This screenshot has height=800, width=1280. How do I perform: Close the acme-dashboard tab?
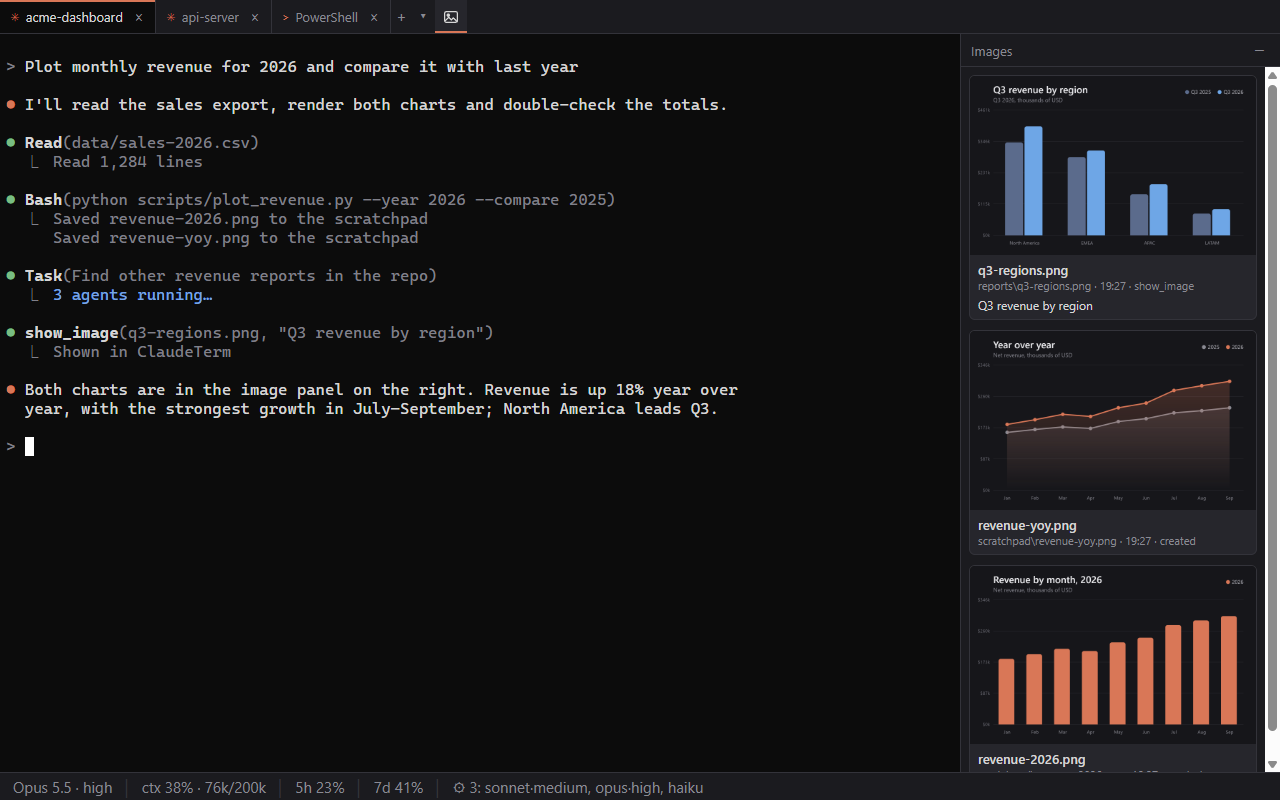click(139, 18)
